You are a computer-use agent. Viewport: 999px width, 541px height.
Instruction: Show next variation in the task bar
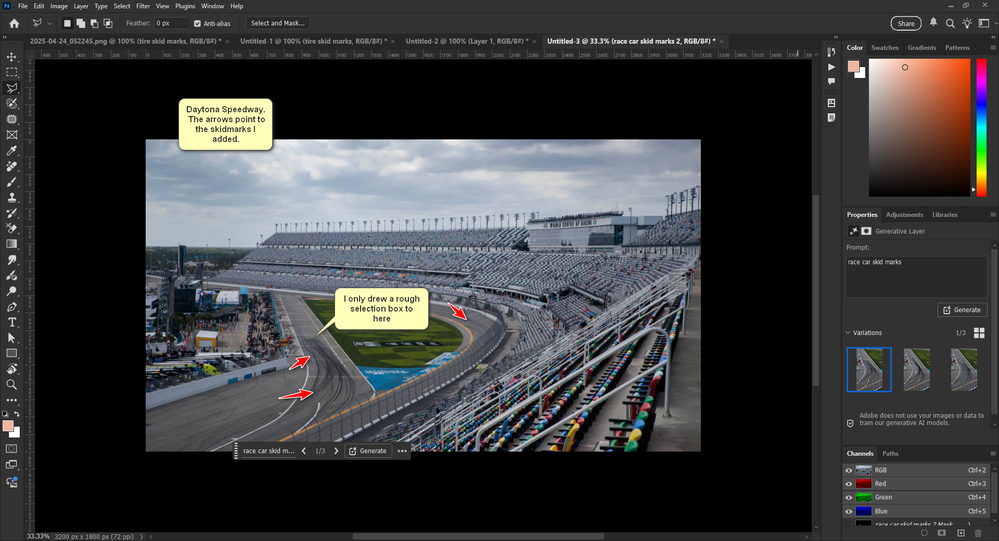pyautogui.click(x=336, y=451)
